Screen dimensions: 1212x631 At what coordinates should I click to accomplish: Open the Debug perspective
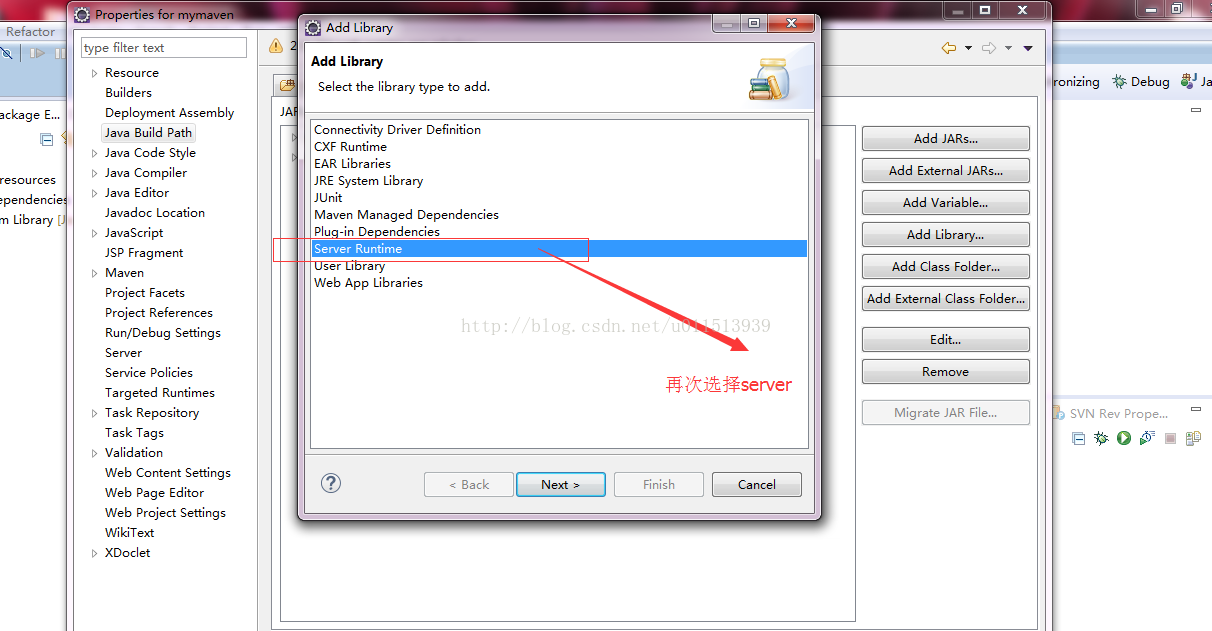coord(1141,82)
